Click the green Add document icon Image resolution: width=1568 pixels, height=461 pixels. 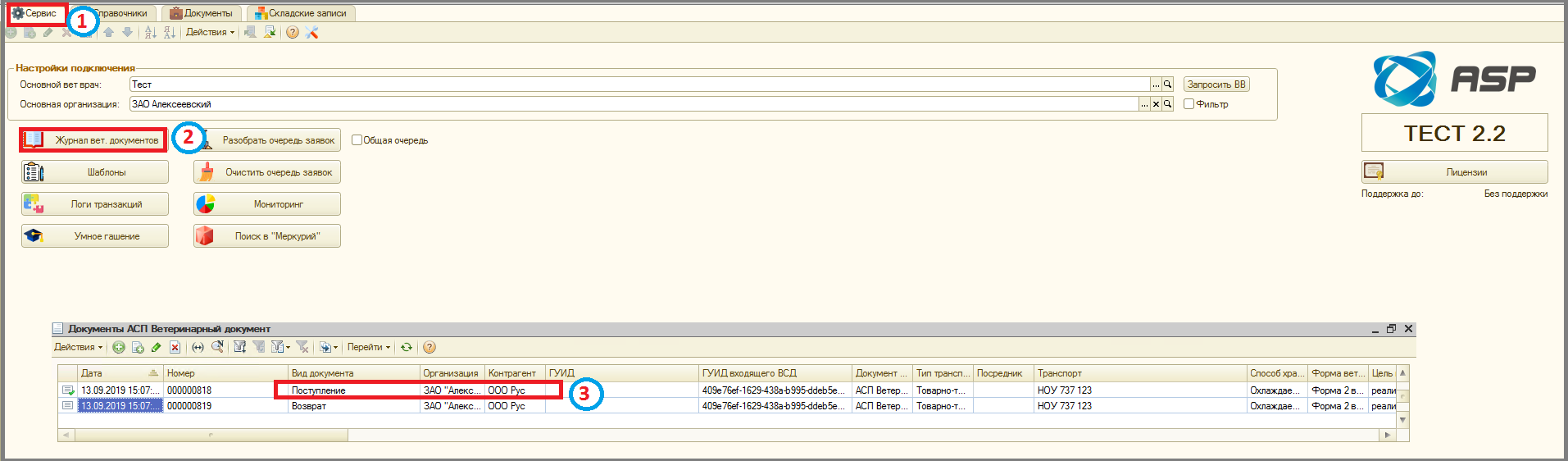pos(119,348)
